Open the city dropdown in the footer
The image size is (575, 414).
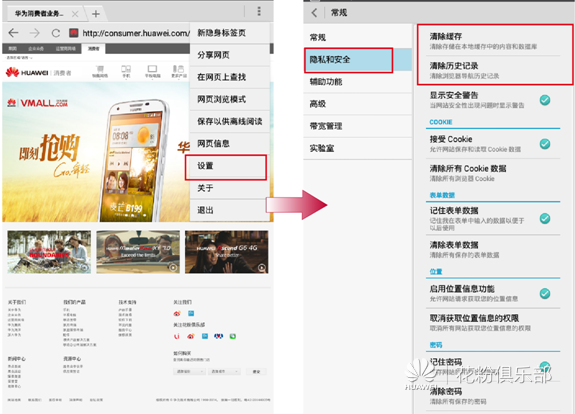click(224, 371)
